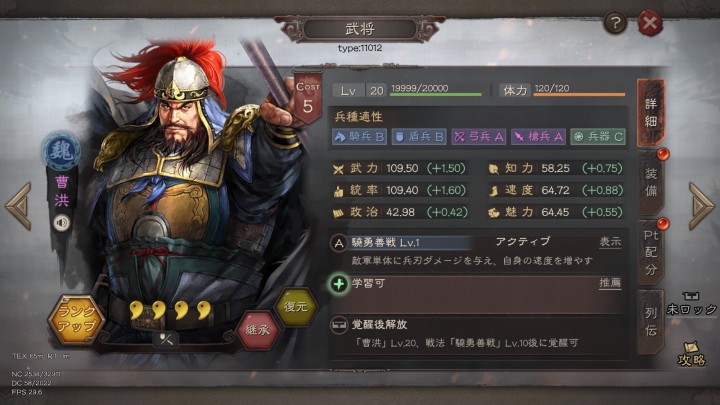The image size is (720, 405).
Task: Open 推薦 recommended skills link
Action: [x=610, y=283]
